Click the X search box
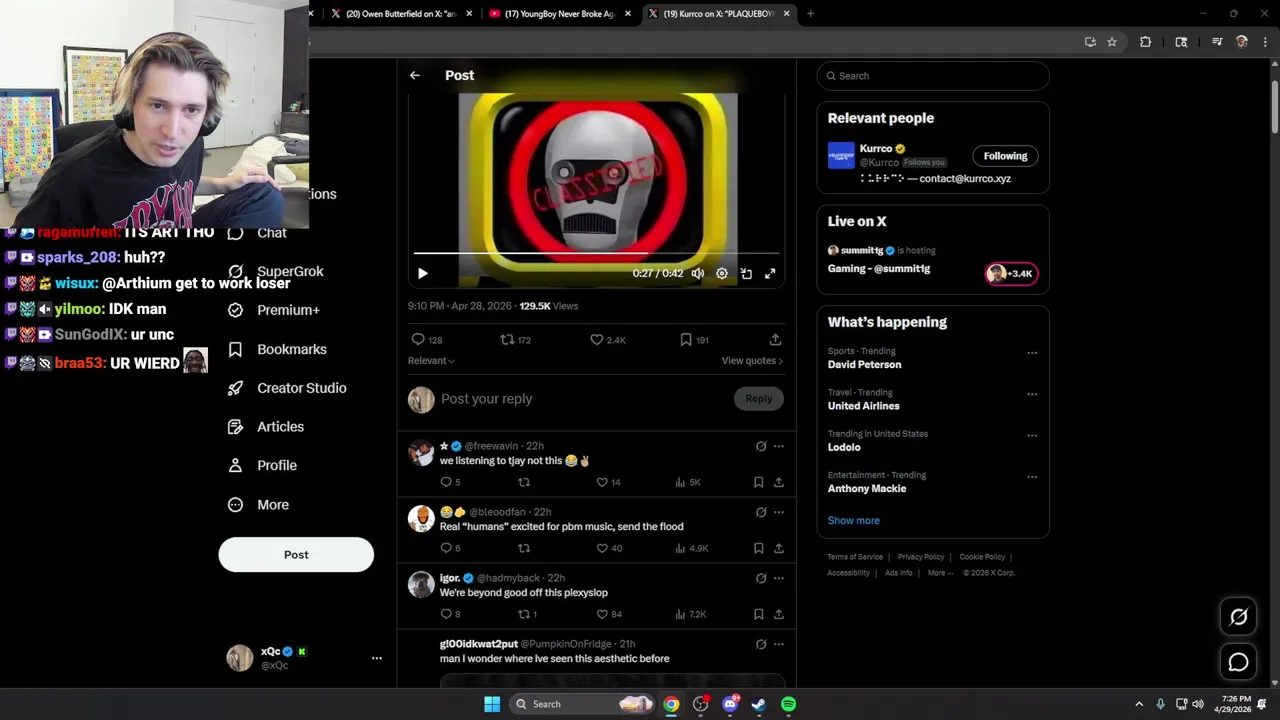The height and width of the screenshot is (720, 1280). 933,76
